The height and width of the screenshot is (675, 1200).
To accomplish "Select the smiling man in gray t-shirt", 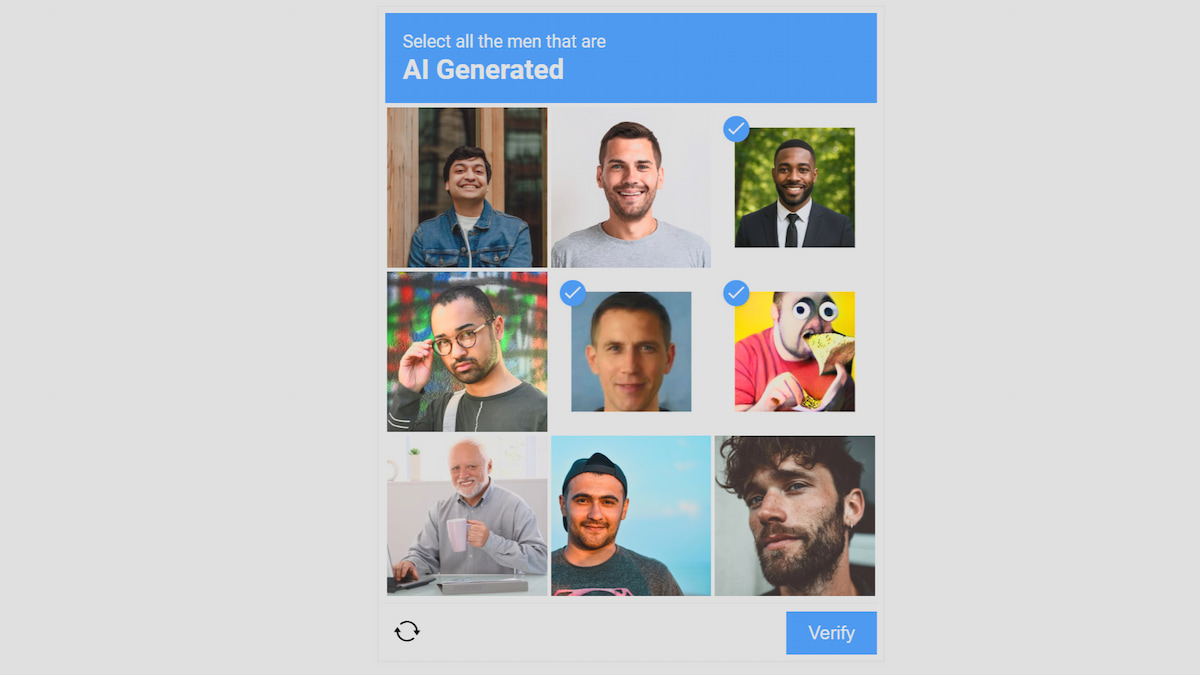I will pyautogui.click(x=631, y=187).
